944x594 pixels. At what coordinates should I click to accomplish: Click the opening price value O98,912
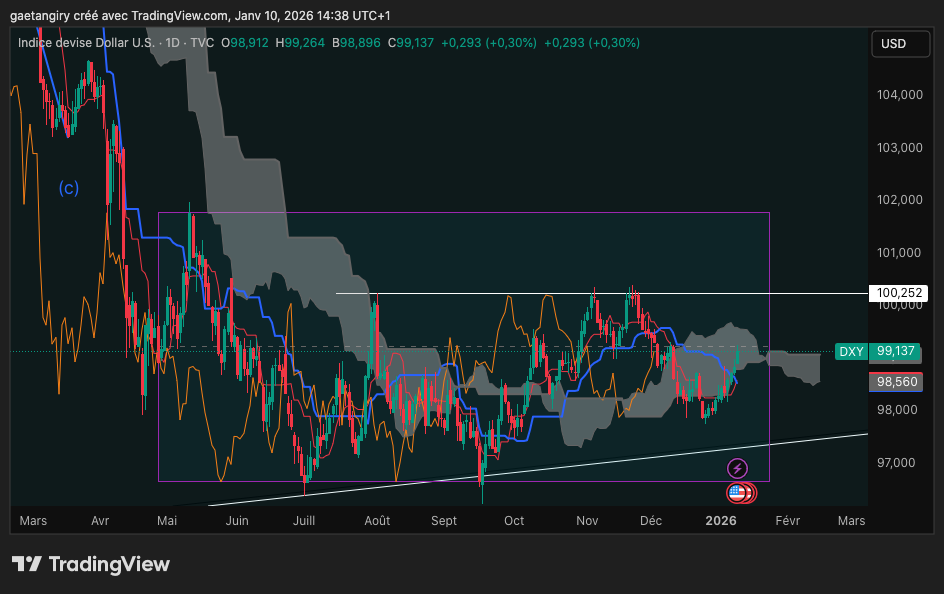(244, 43)
